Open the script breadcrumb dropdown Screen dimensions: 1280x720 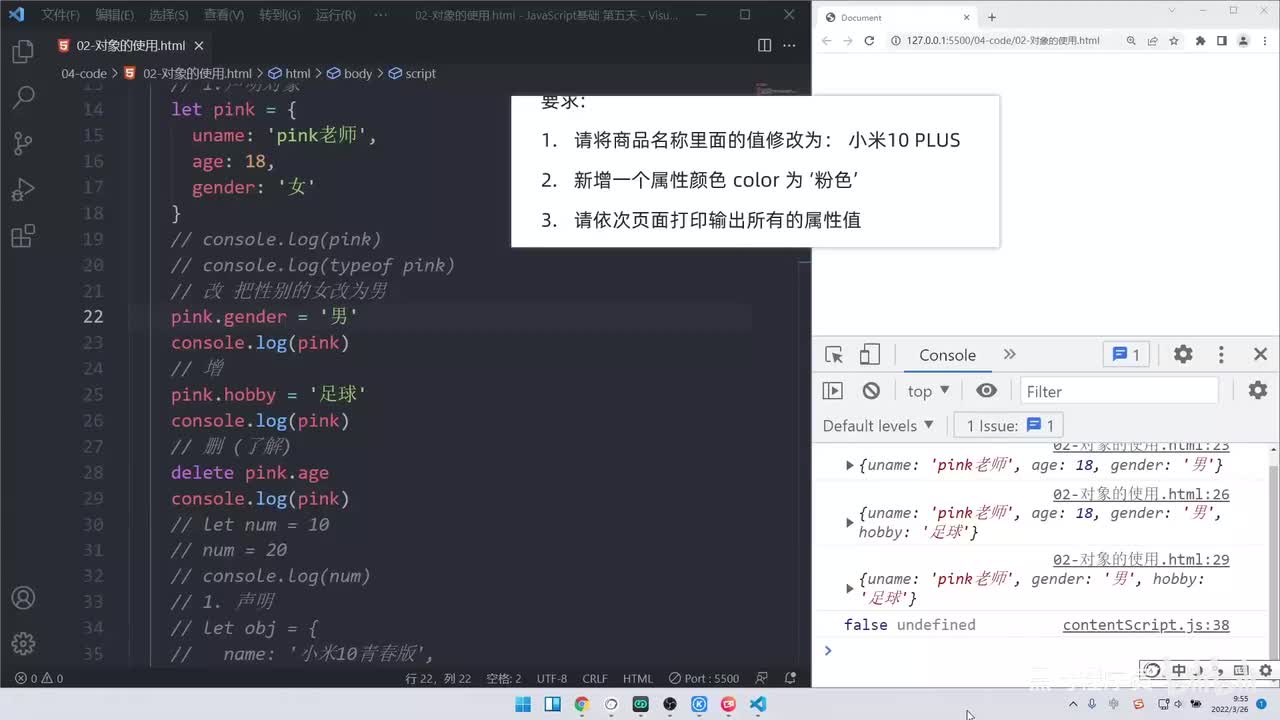click(413, 73)
